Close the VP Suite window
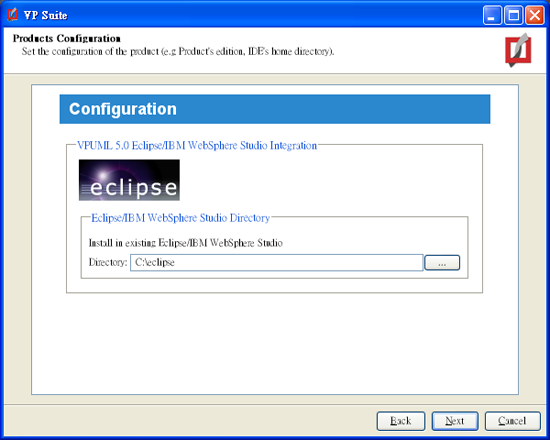550x440 pixels. point(535,15)
